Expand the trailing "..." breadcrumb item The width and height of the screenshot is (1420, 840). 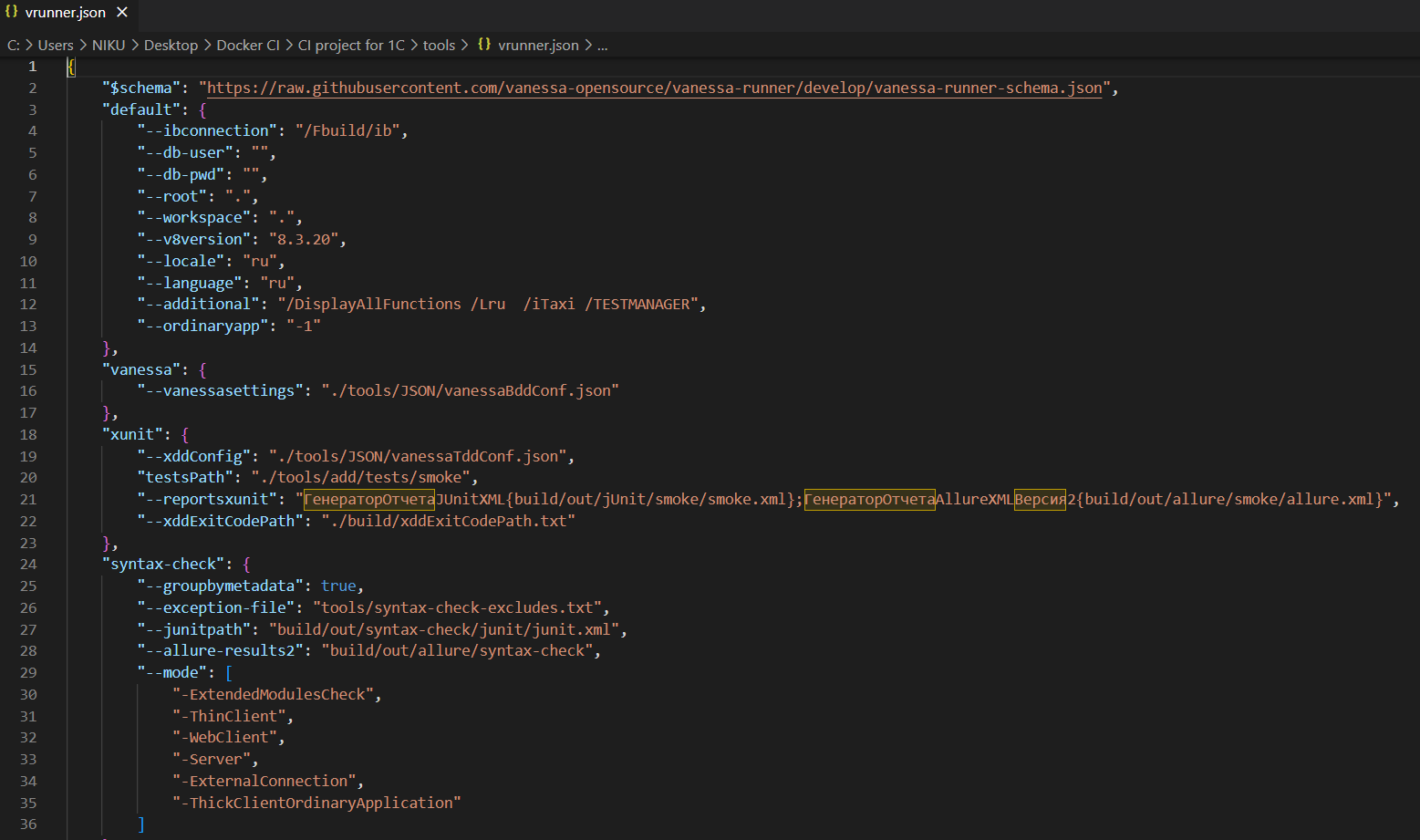pos(601,44)
